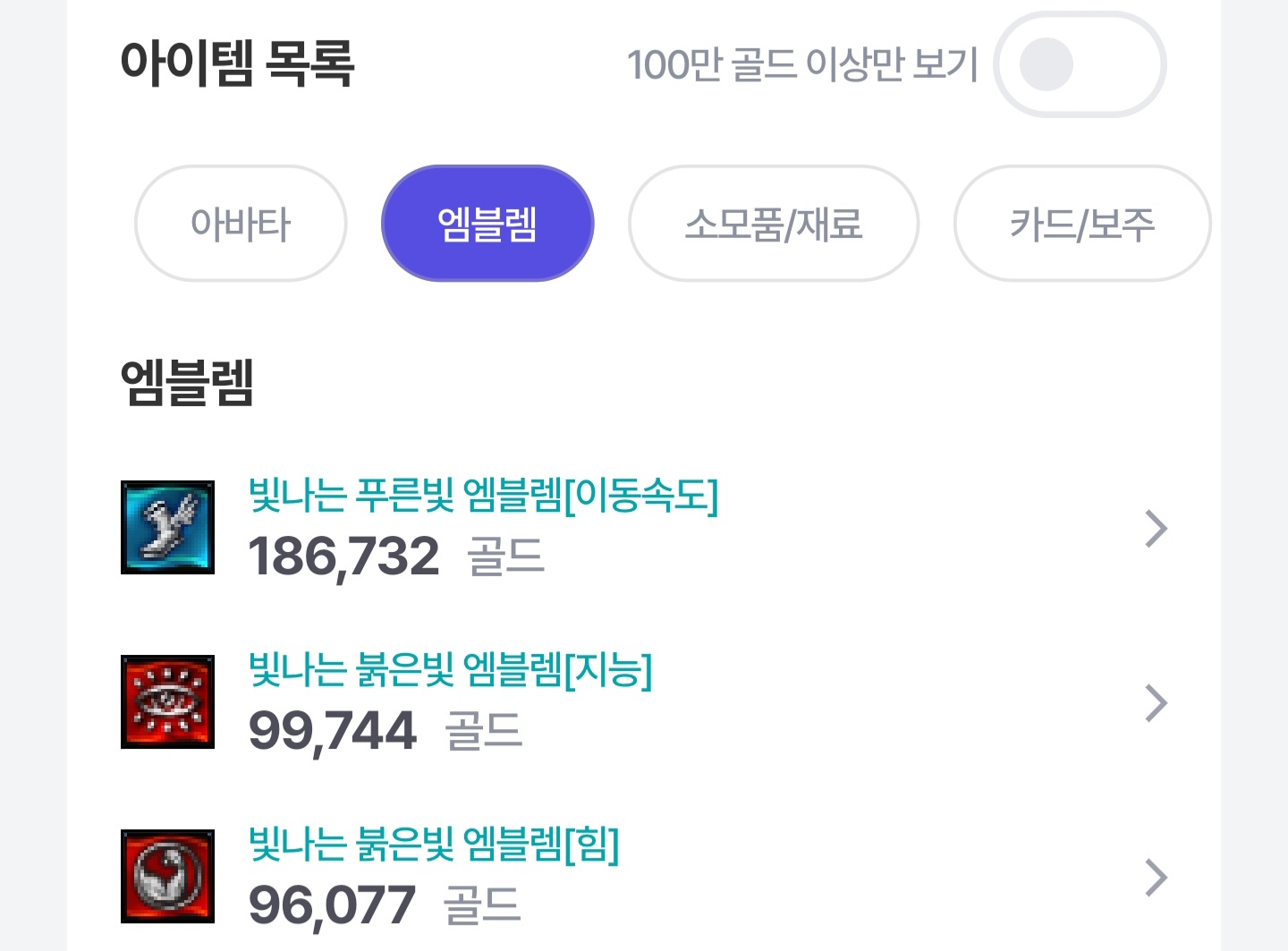This screenshot has width=1288, height=951.
Task: Open 빛나는 붉은빛 엠블렘[지능] link
Action: pyautogui.click(x=451, y=670)
